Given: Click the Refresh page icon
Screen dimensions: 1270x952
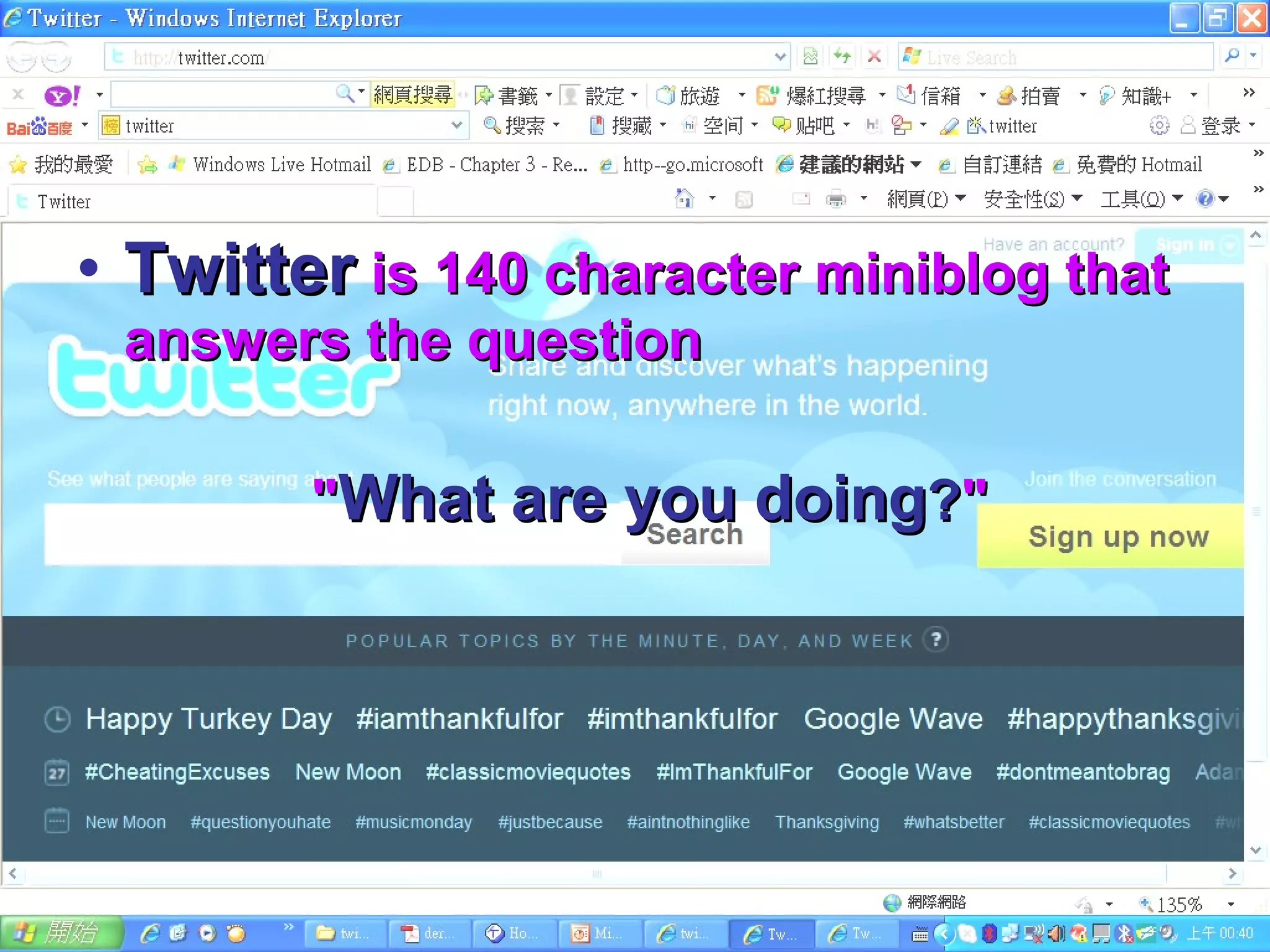Looking at the screenshot, I should [841, 57].
